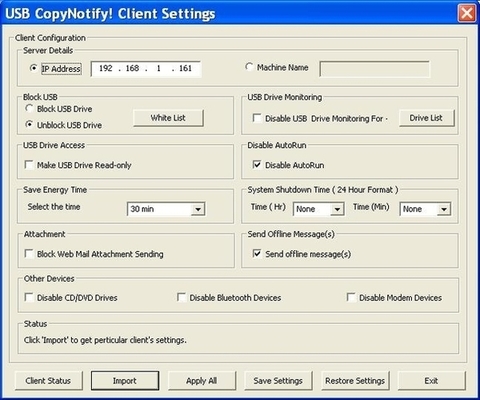Open the shutdown Time (Hr) dropdown
This screenshot has width=480, height=400.
point(318,209)
